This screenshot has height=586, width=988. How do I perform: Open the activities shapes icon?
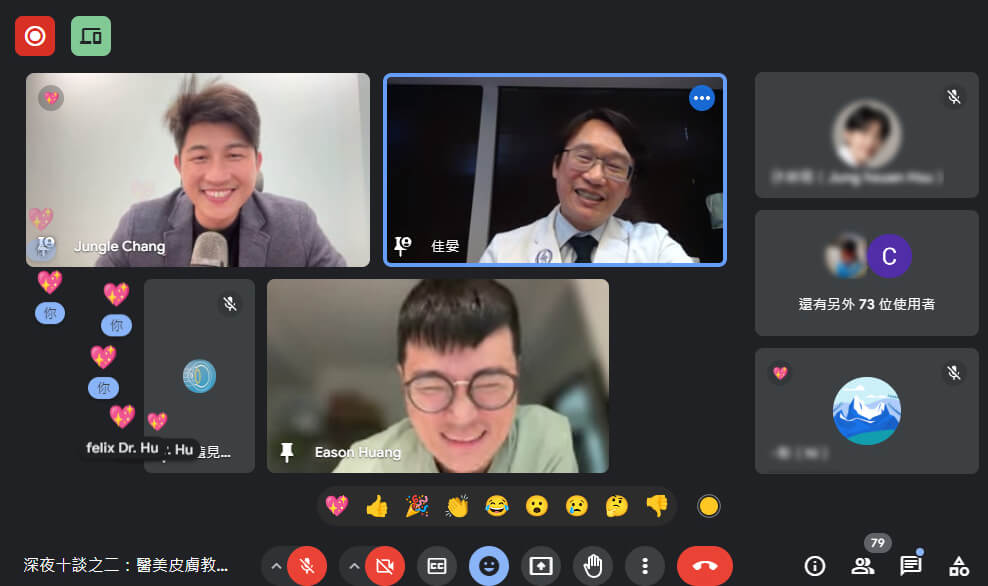coord(958,566)
